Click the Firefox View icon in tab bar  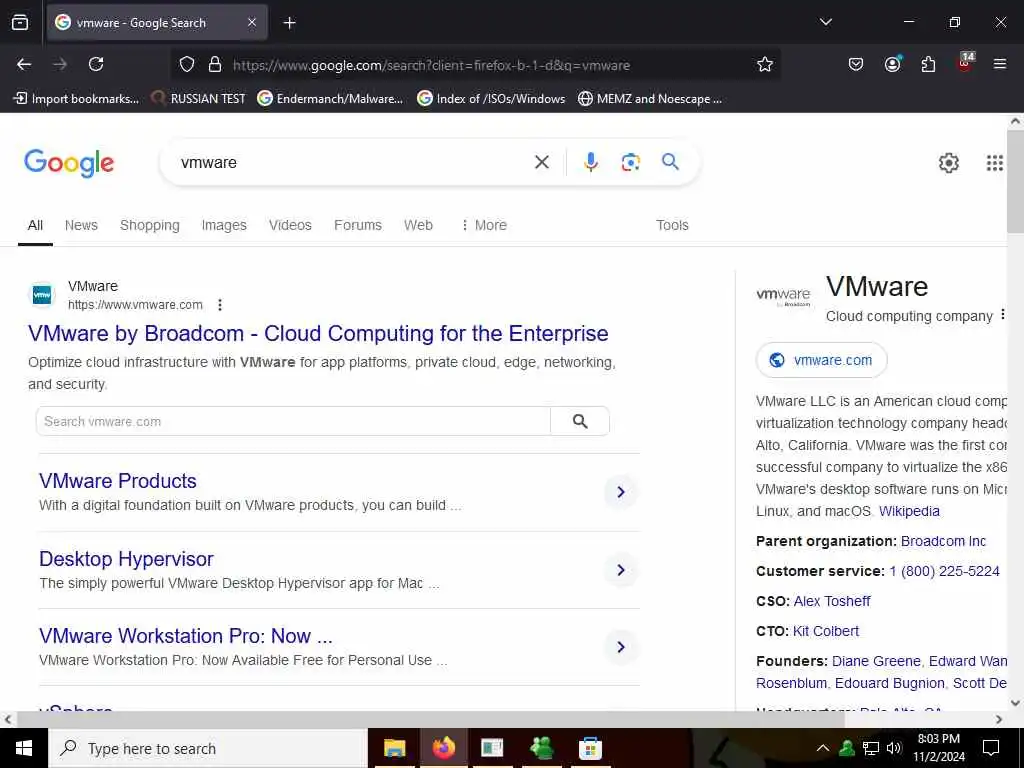20,23
